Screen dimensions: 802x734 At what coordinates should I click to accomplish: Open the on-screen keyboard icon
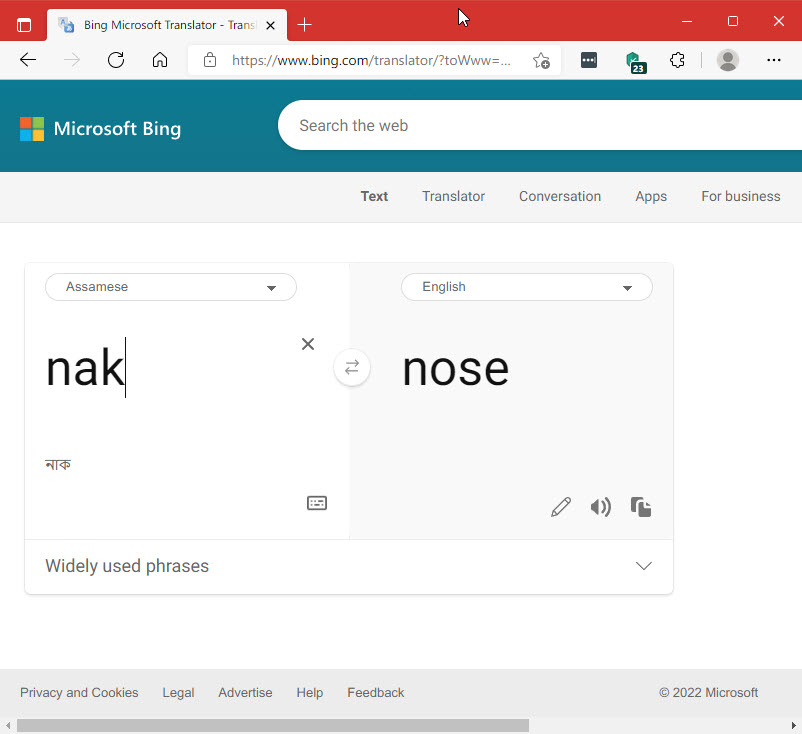coord(317,503)
